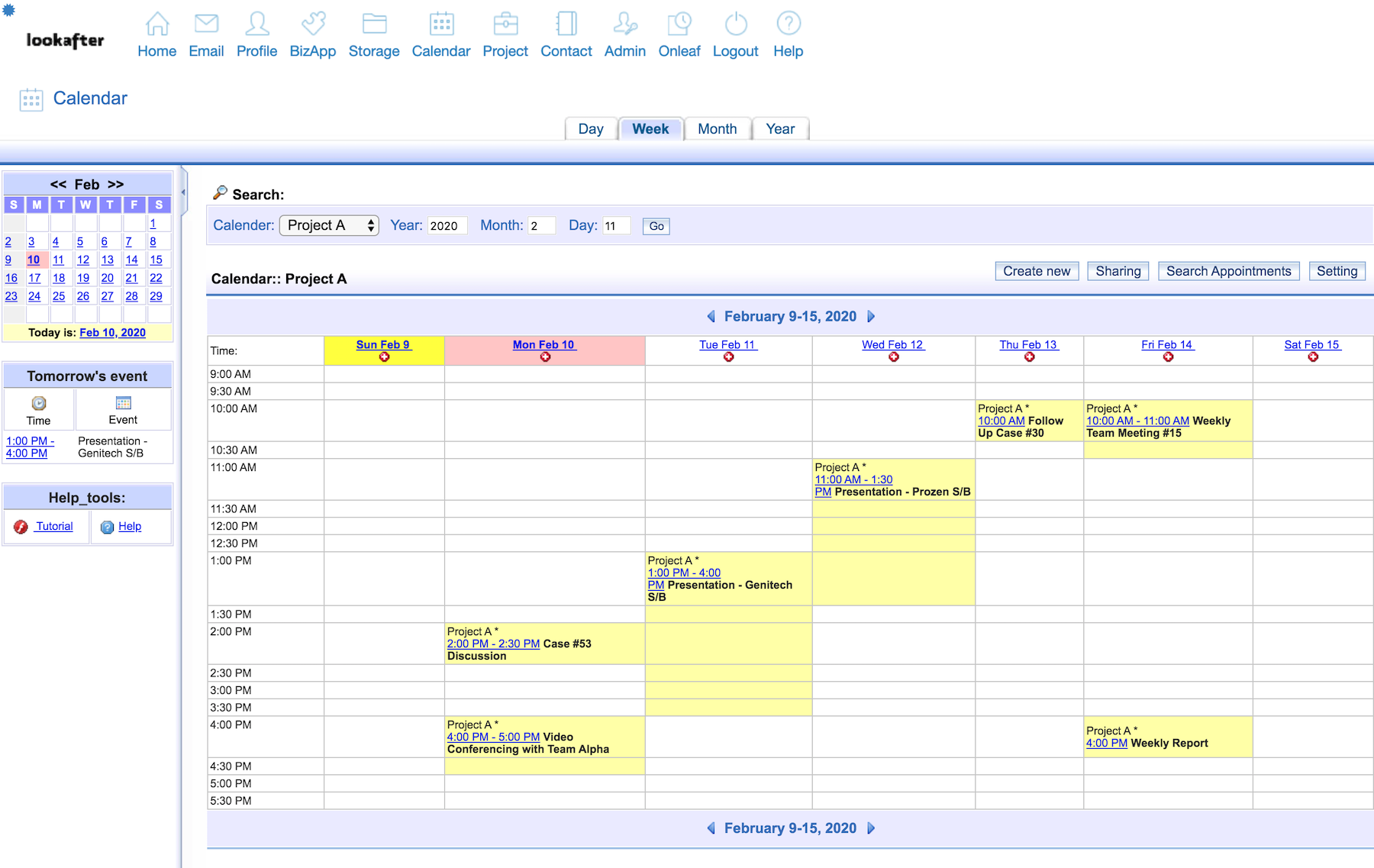The image size is (1374, 868).
Task: Click the Year input field
Action: pos(447,226)
